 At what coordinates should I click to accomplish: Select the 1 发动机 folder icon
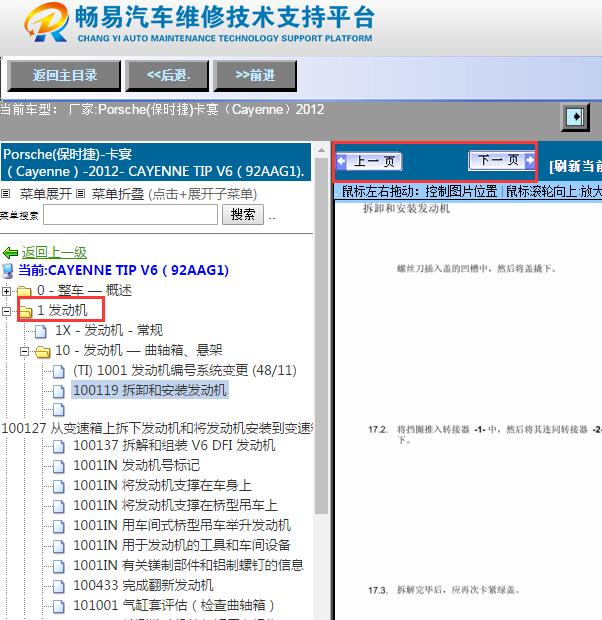click(26, 311)
